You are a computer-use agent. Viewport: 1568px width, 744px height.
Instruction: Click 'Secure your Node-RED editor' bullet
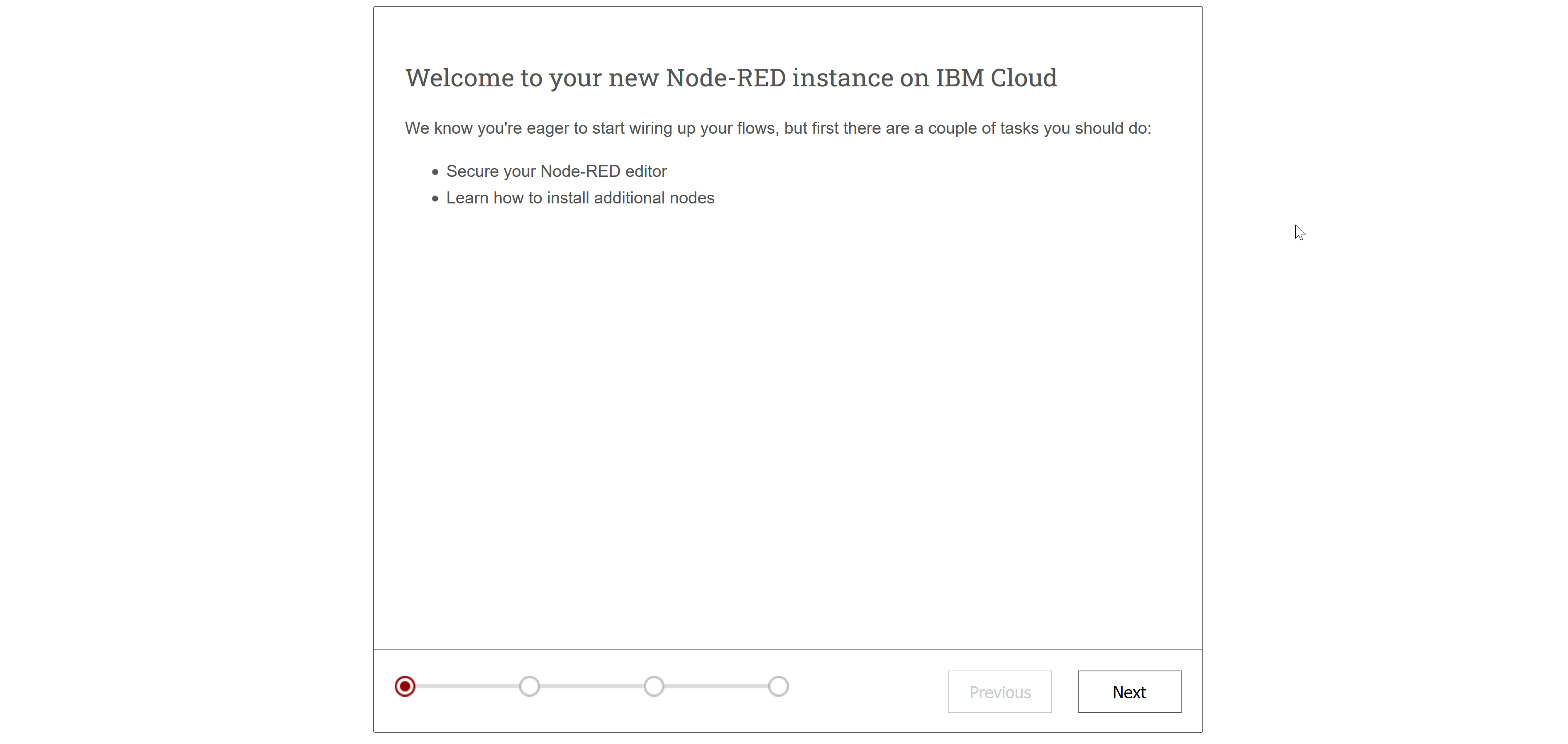tap(556, 171)
